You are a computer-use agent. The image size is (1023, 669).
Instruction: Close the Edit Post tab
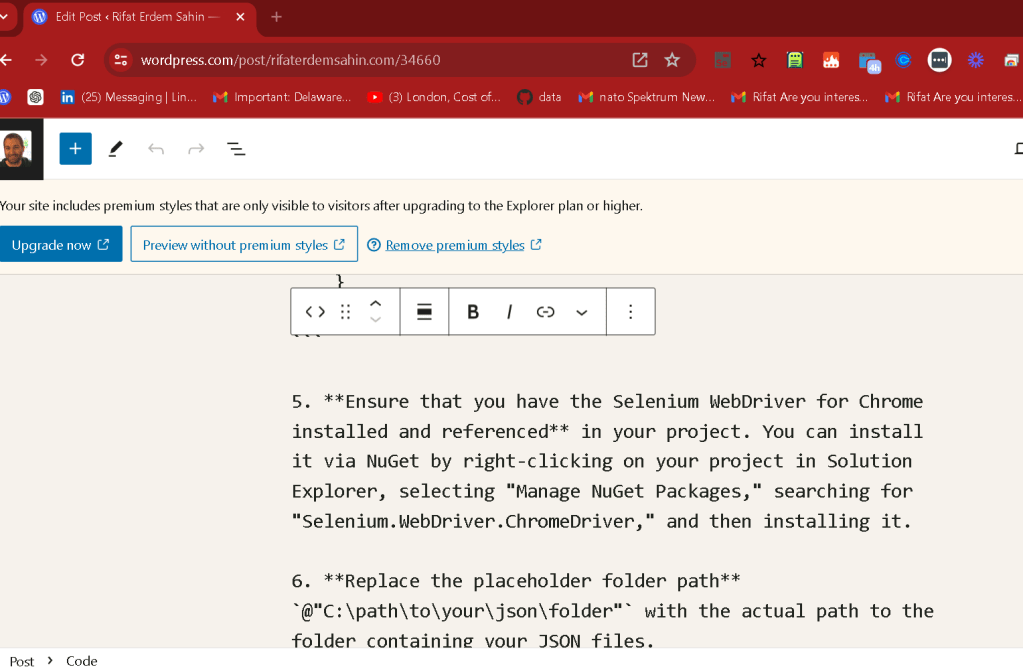pyautogui.click(x=240, y=17)
